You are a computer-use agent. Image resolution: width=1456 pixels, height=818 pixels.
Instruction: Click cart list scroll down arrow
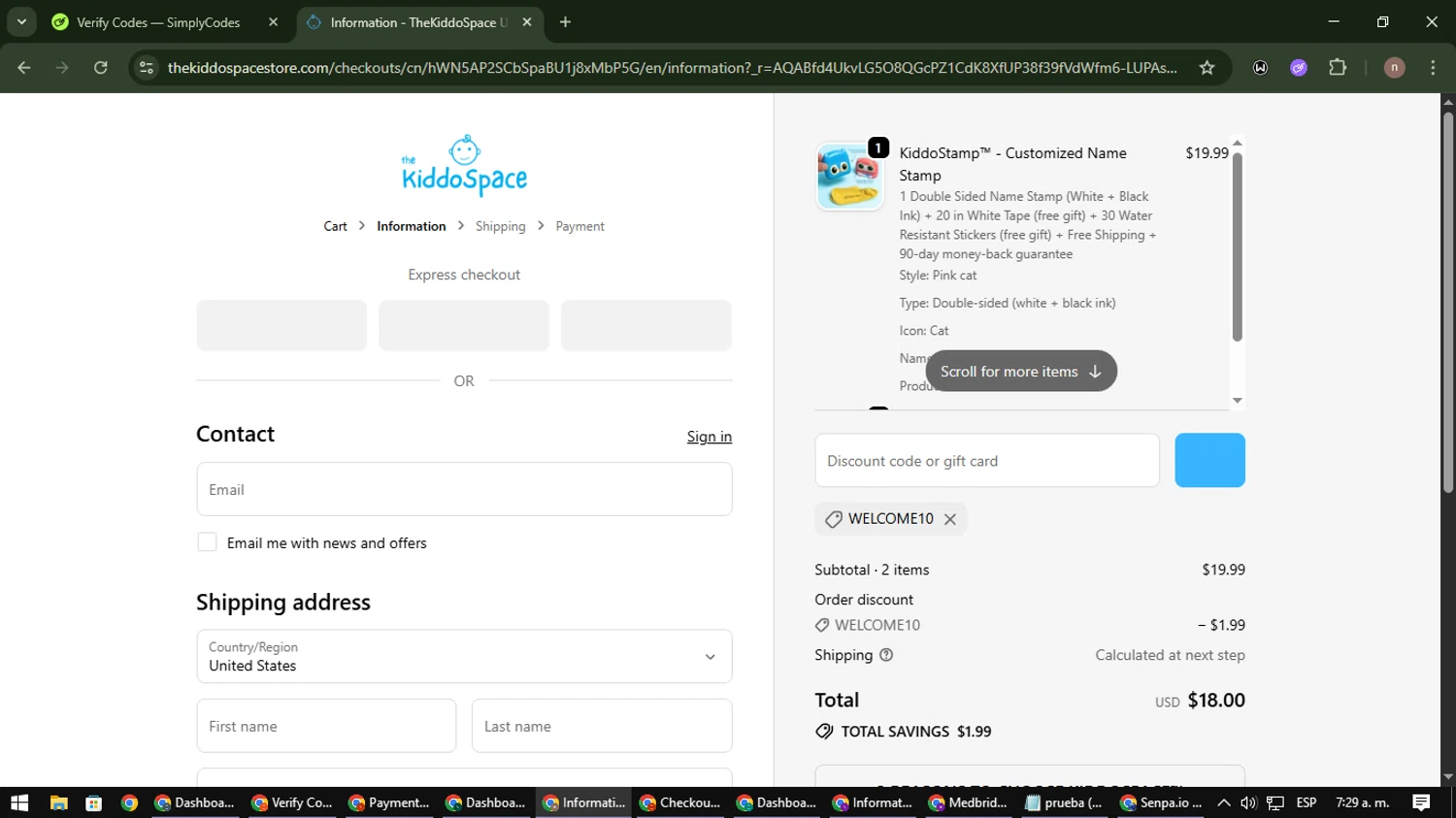coord(1237,401)
